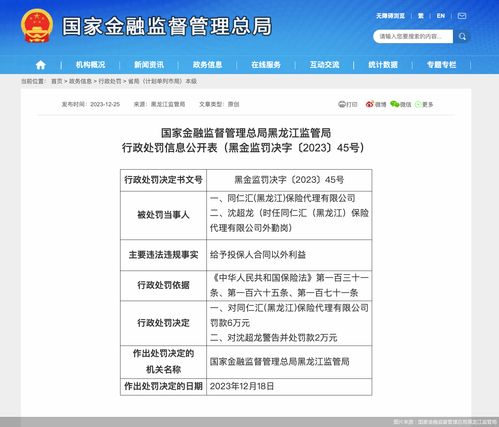Screen dimensions: 499x427
Task: Open the 新闻资讯 menu
Action: click(x=149, y=65)
